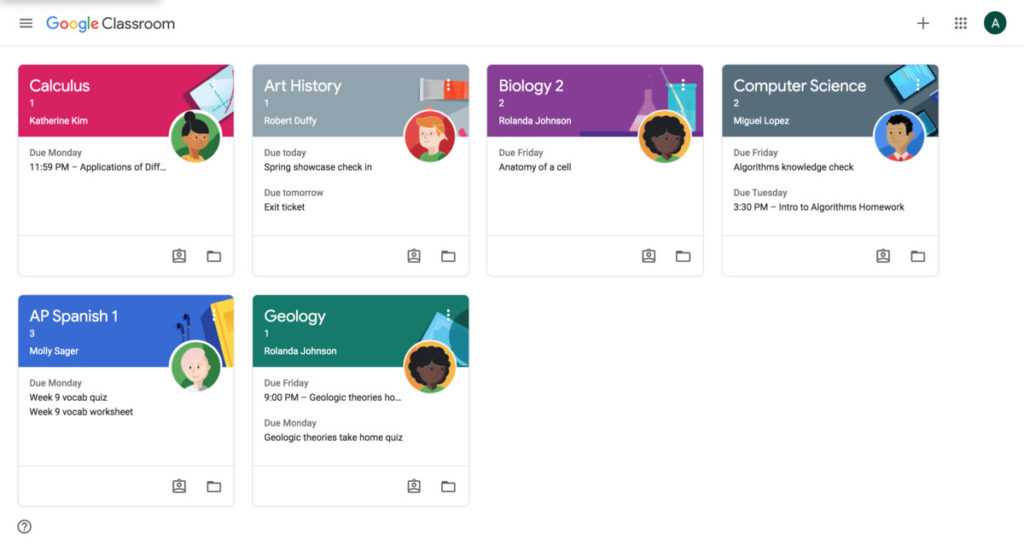
Task: Open the Week 9 vocab worksheet assignment
Action: [81, 412]
